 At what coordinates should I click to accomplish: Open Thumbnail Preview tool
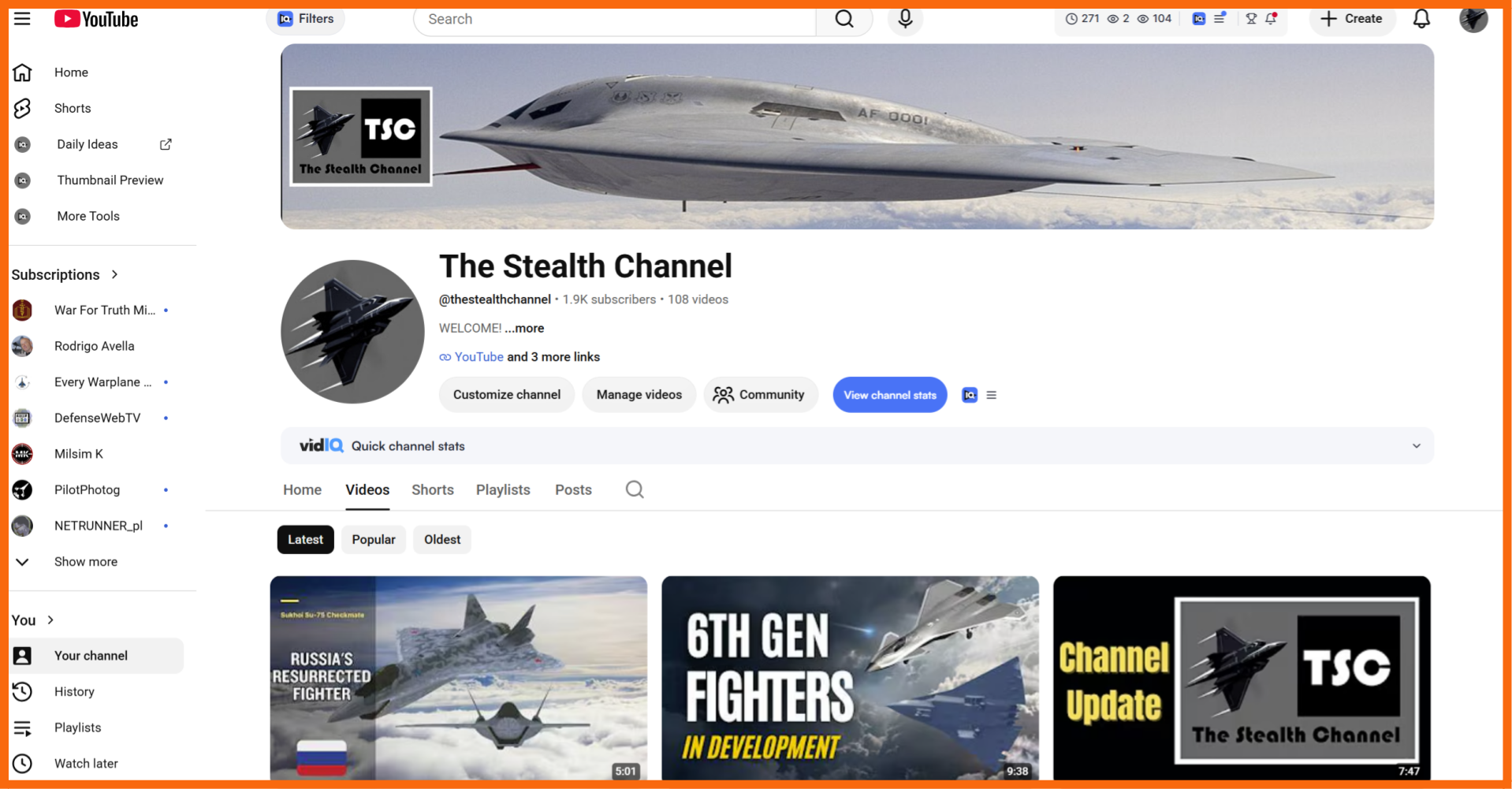pyautogui.click(x=96, y=180)
